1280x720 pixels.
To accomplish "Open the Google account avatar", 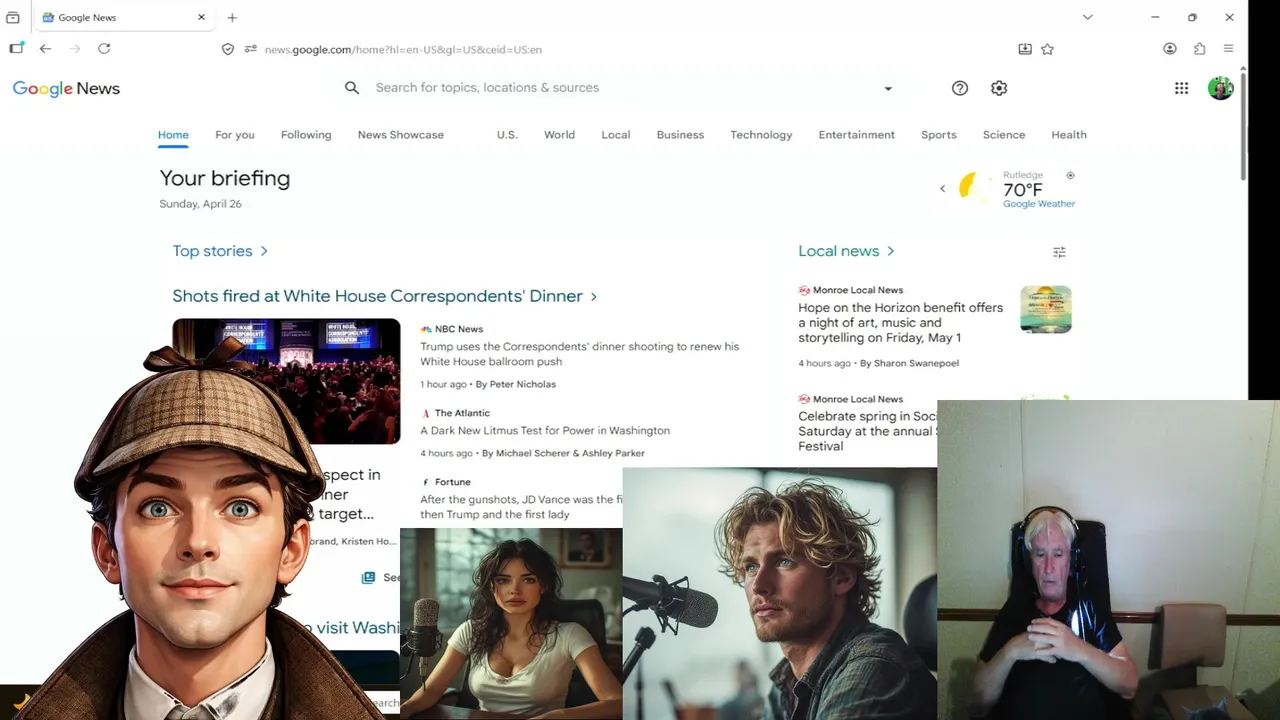I will [1220, 88].
